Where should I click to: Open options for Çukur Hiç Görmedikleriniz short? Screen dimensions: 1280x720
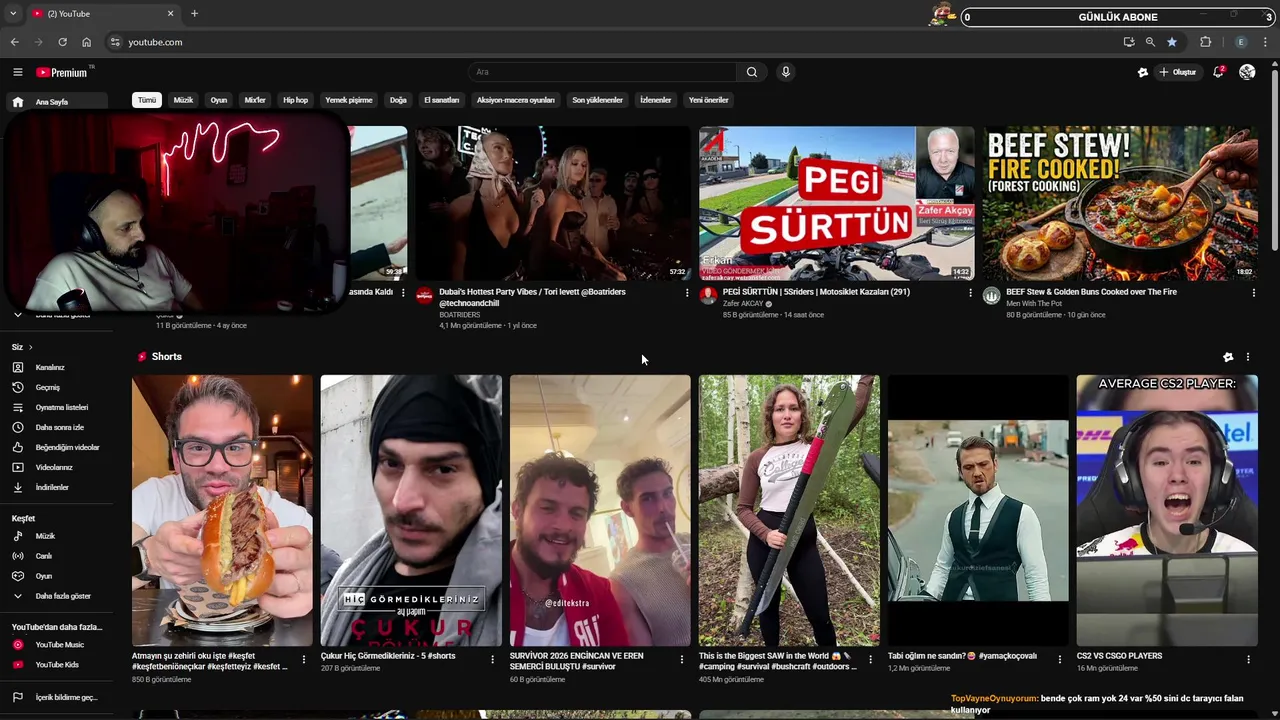pyautogui.click(x=492, y=659)
